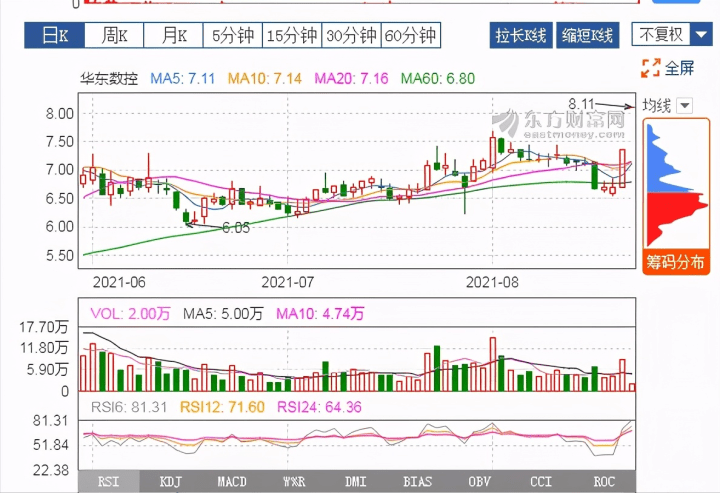Show the KDJ indicator
This screenshot has height=493, width=720.
point(170,481)
